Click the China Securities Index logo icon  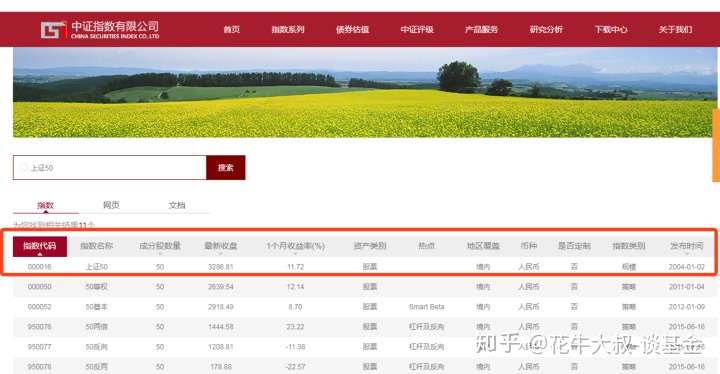click(x=53, y=30)
